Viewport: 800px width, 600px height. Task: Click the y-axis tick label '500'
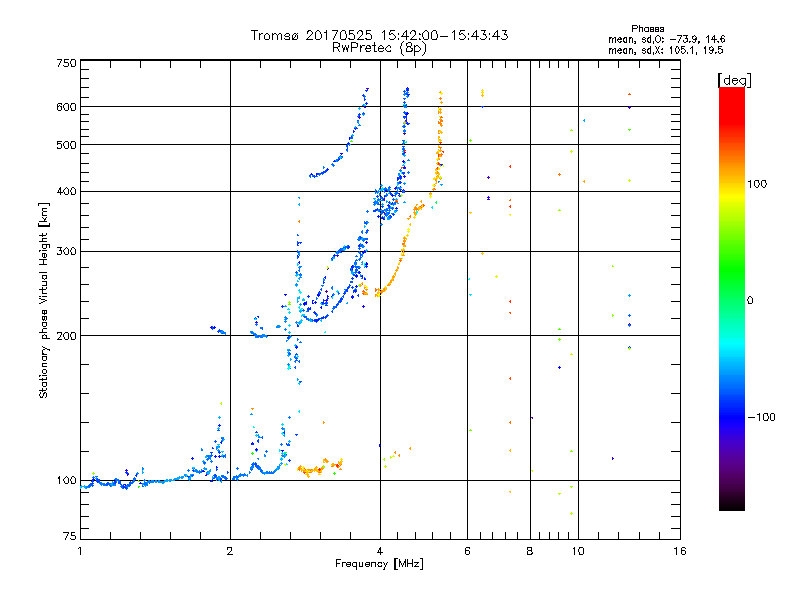point(66,145)
